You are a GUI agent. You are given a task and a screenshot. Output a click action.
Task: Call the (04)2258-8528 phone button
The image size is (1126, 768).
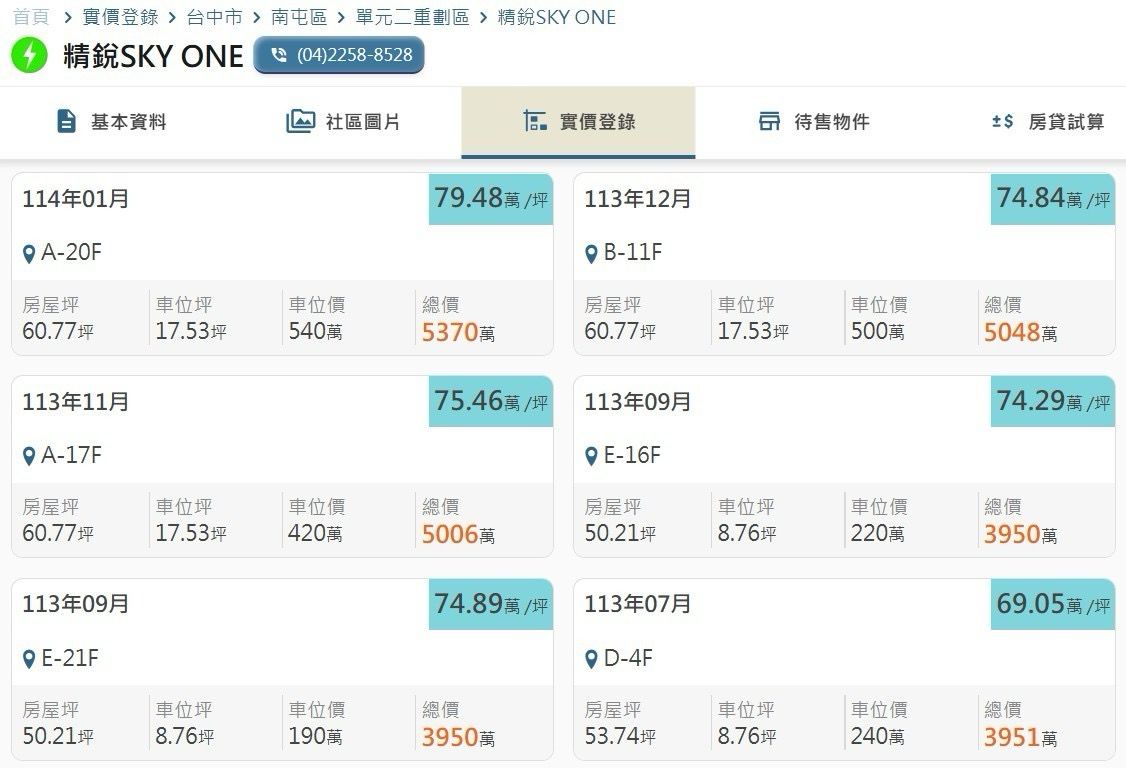pyautogui.click(x=339, y=55)
